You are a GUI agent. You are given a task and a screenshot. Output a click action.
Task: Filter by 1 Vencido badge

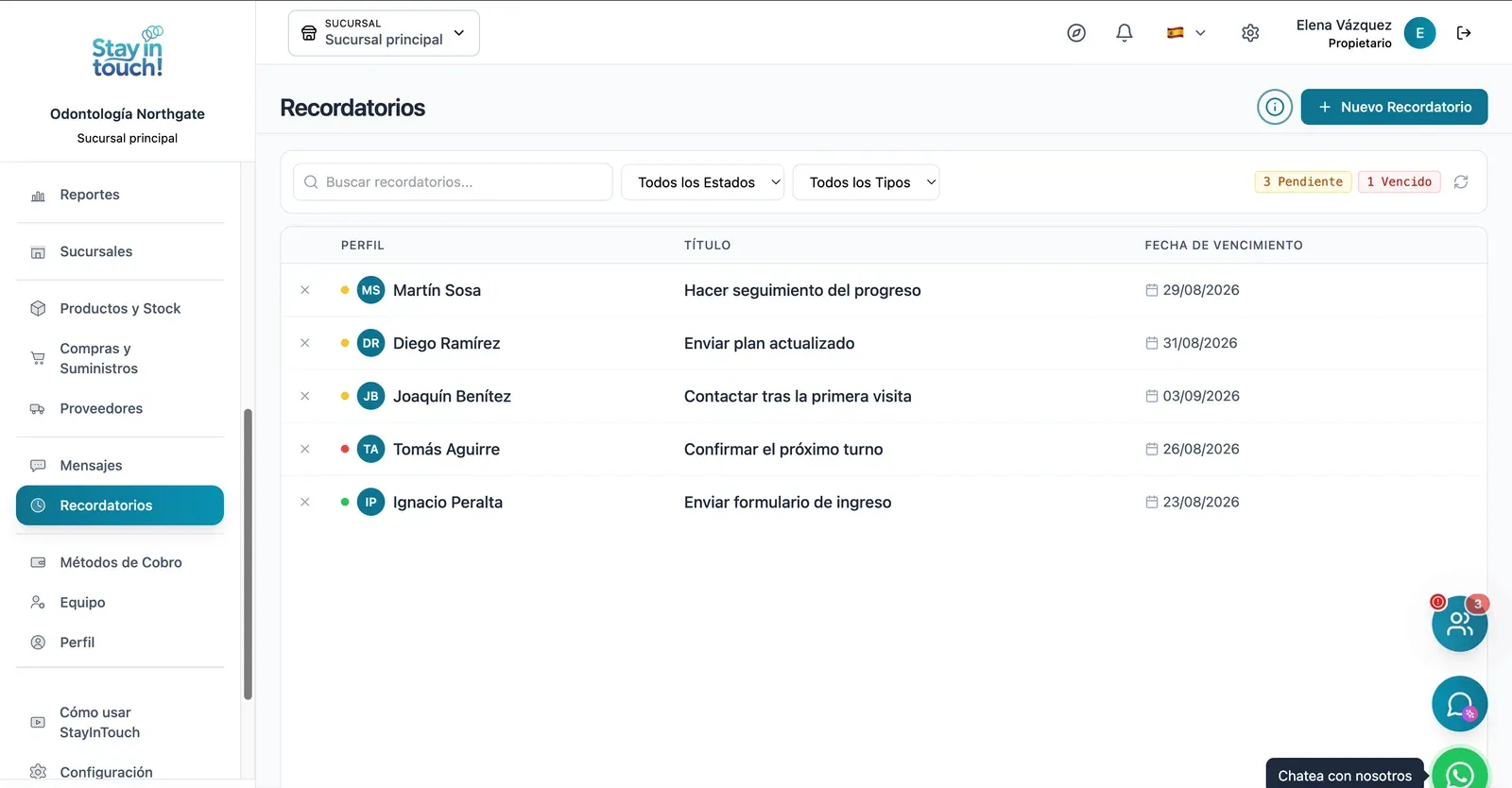pos(1400,181)
